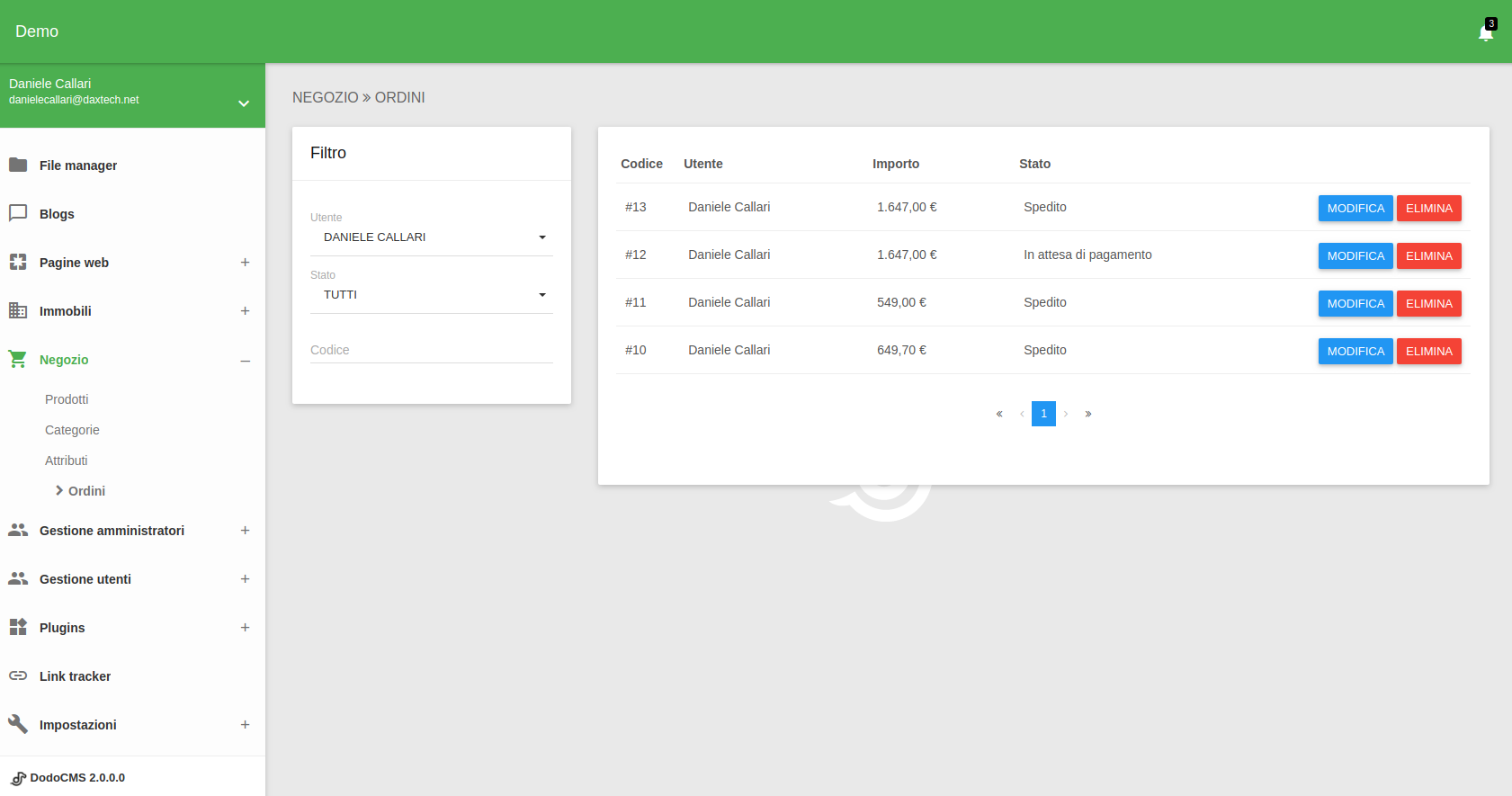Expand the Gestione amministratori submenu
The height and width of the screenshot is (796, 1512).
pos(245,531)
